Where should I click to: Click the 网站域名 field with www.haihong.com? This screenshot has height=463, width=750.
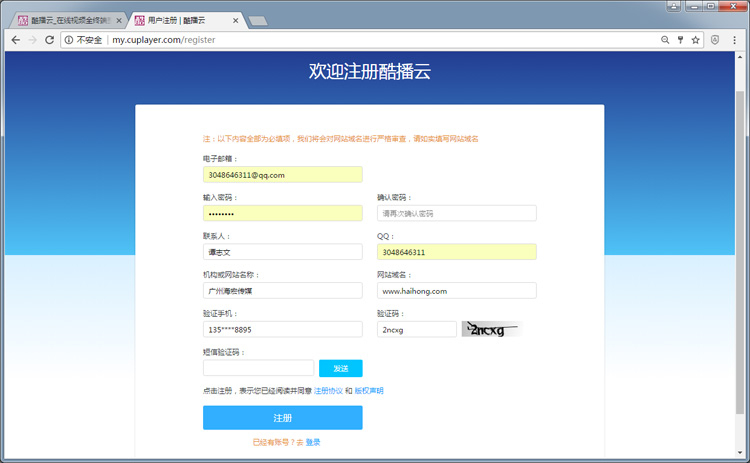click(x=456, y=291)
